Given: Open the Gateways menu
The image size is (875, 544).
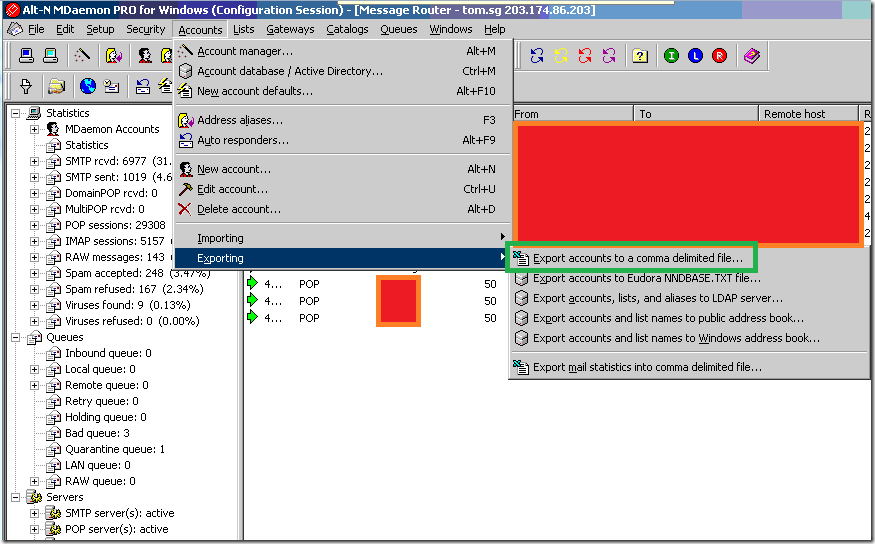Looking at the screenshot, I should pos(290,29).
